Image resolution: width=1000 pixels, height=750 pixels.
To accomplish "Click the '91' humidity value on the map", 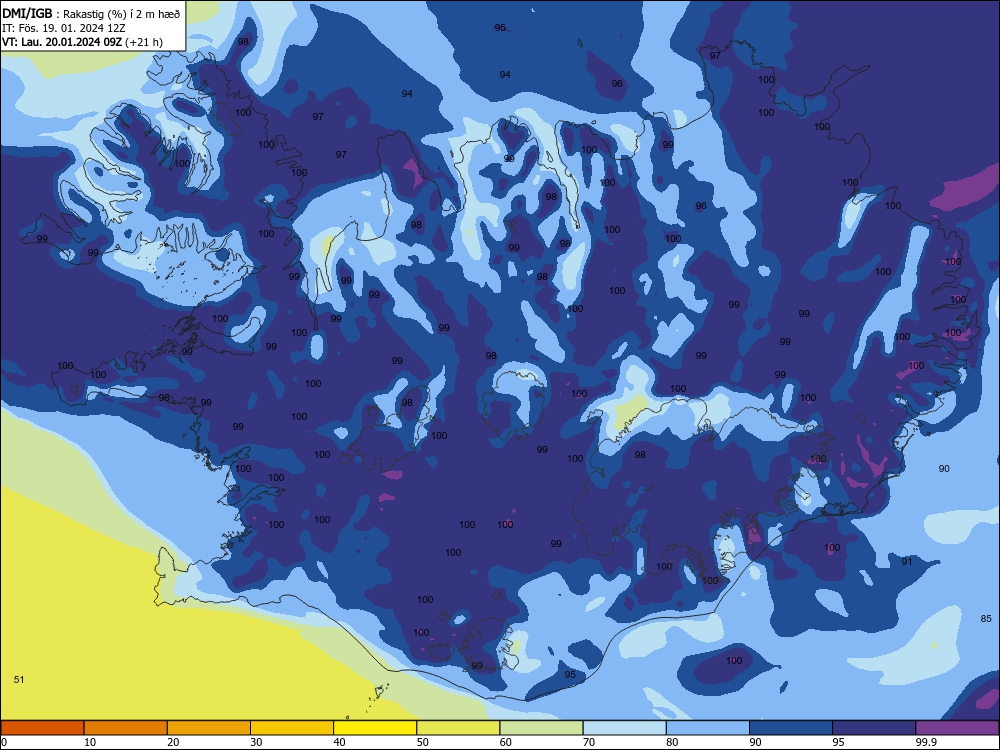I will tap(907, 561).
